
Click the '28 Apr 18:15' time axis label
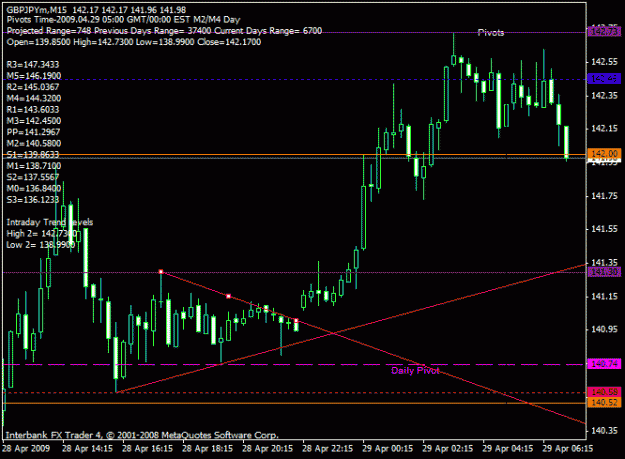click(208, 449)
